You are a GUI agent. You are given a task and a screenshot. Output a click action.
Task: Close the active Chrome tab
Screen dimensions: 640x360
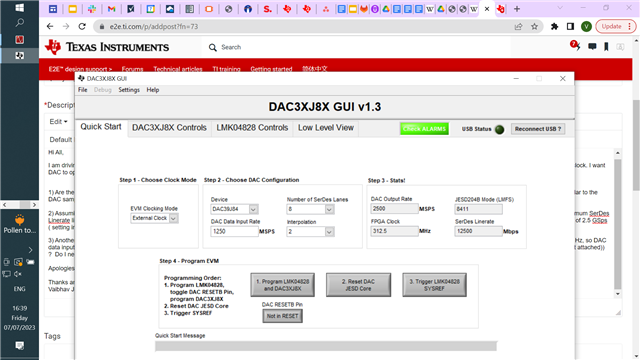pyautogui.click(x=487, y=9)
